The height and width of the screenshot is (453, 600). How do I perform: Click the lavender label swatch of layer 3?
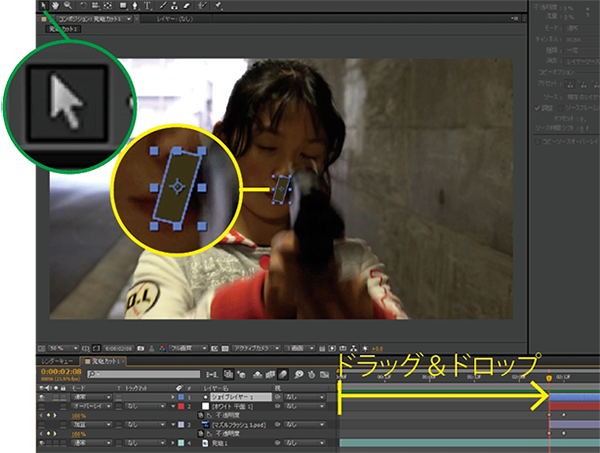[x=181, y=425]
